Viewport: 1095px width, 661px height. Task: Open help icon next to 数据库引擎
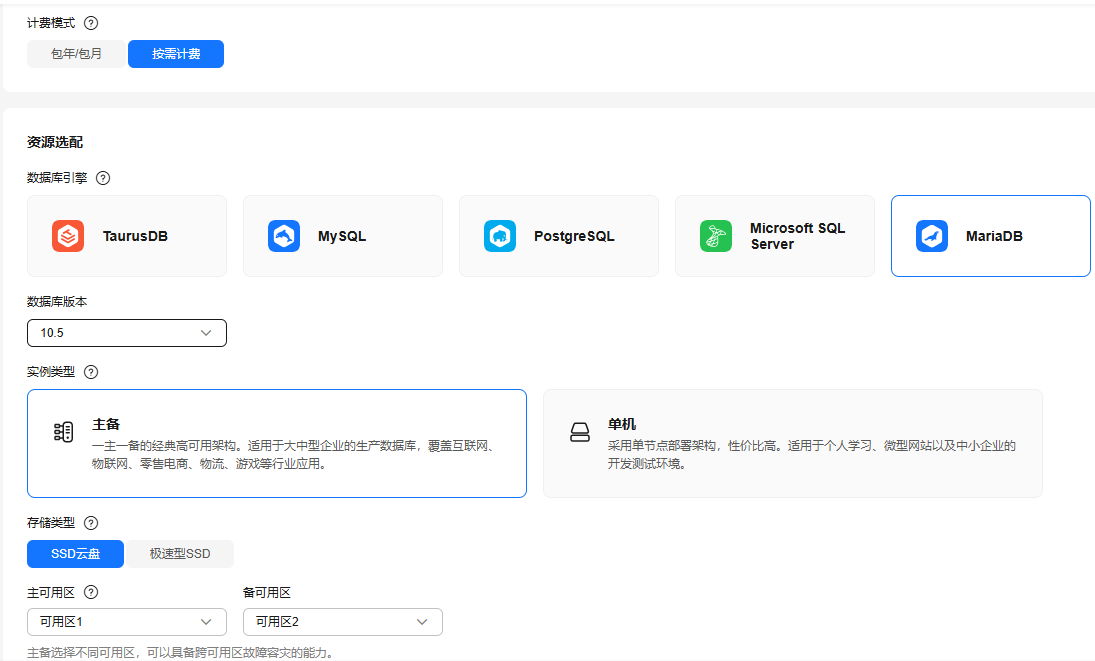tap(103, 178)
